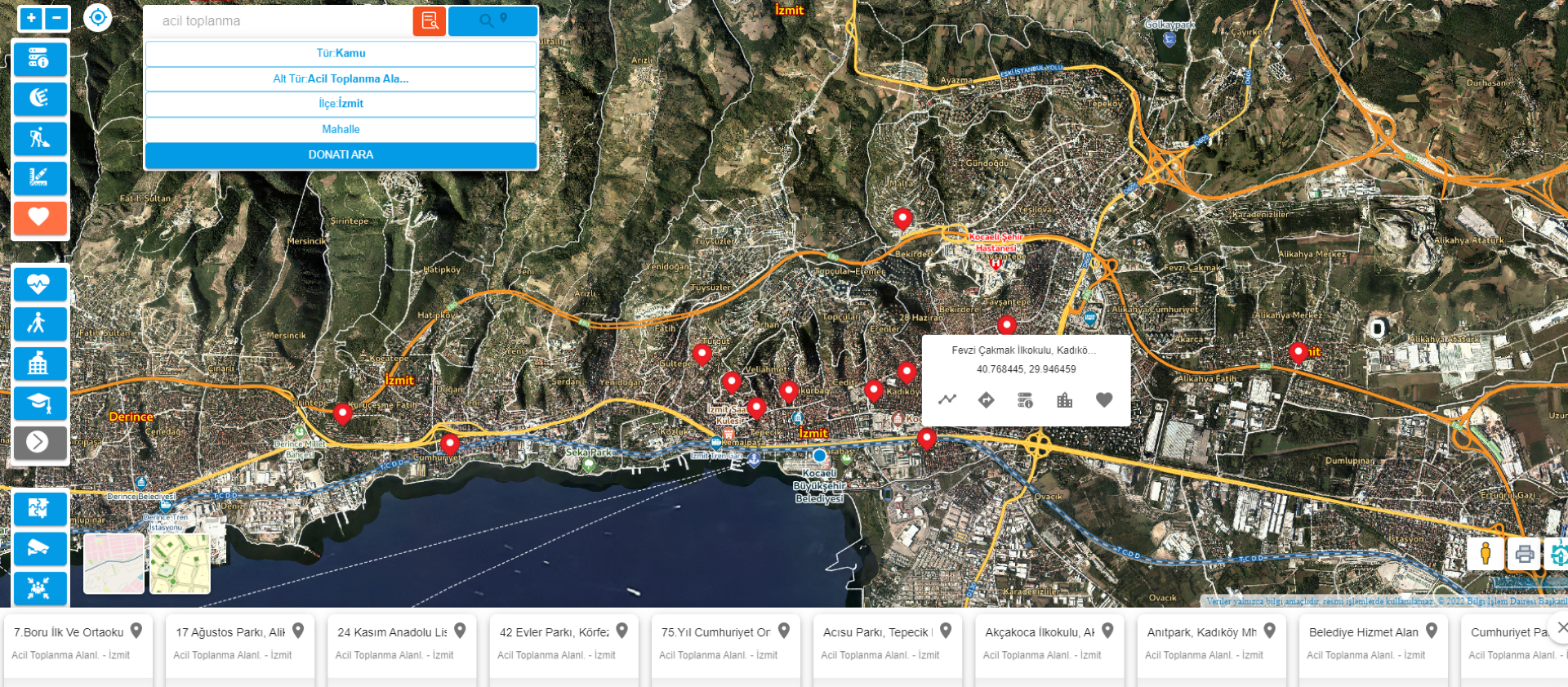Viewport: 1568px width, 687px height.
Task: Activate the yellow street view pegman
Action: (x=1486, y=554)
